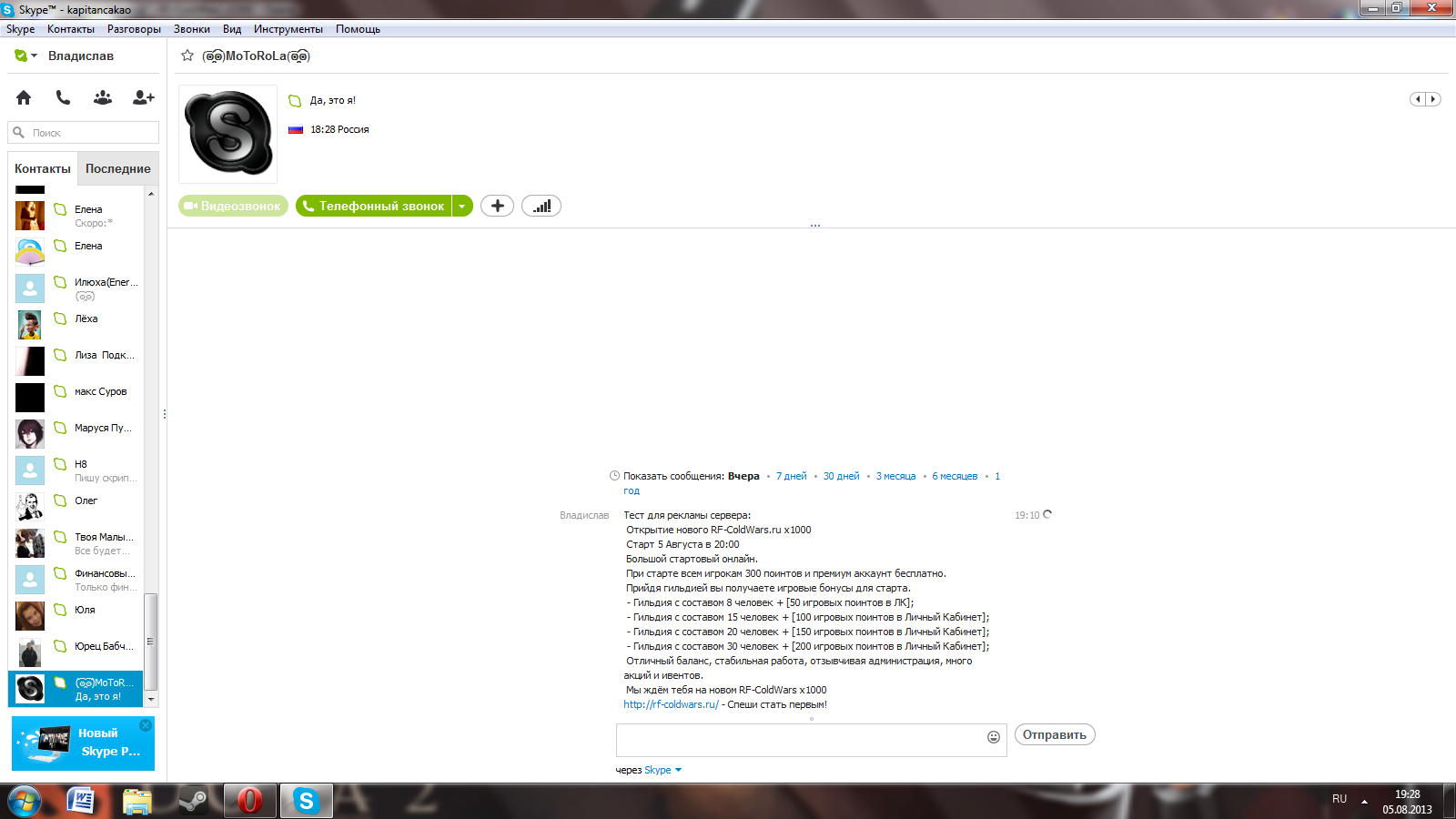Viewport: 1456px width, 819px height.
Task: Select contact Твоя Малы...
Action: tap(76, 543)
